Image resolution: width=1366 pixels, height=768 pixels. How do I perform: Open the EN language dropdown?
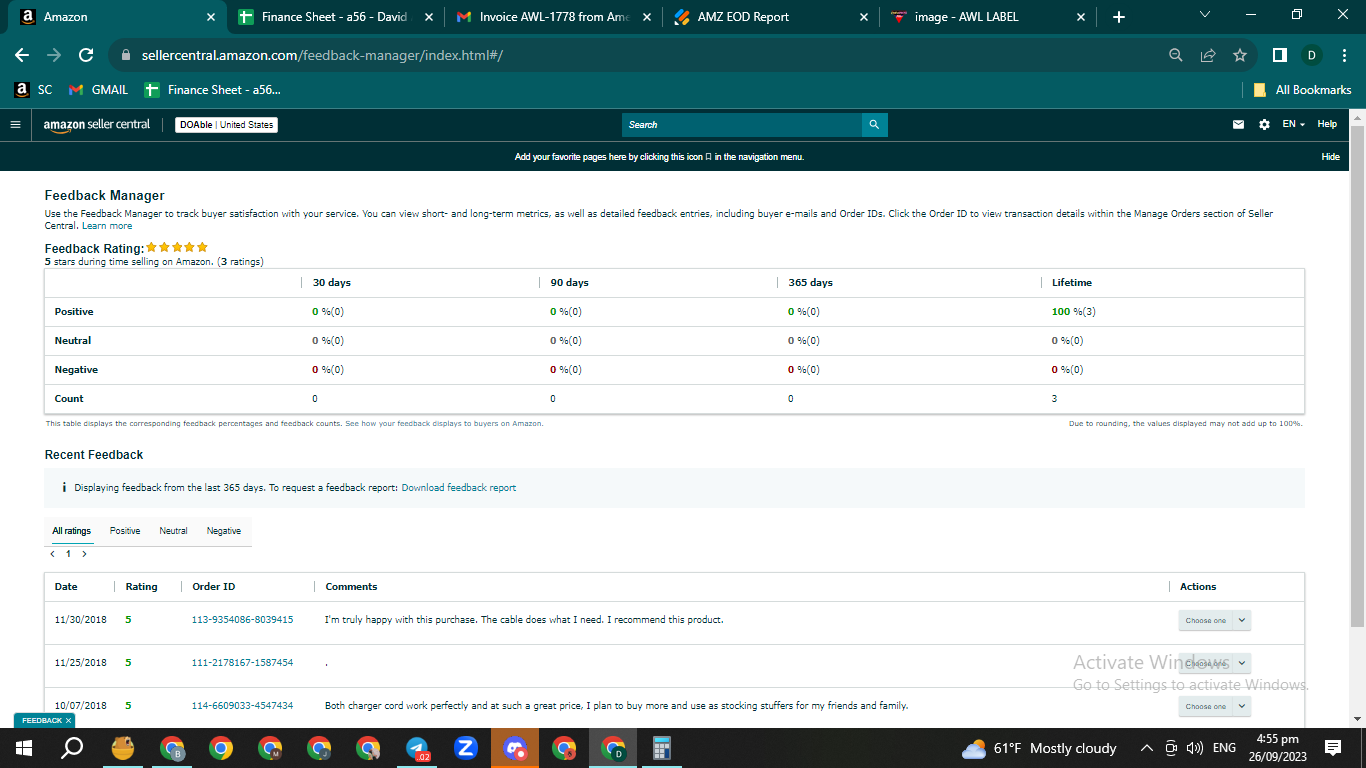(1293, 125)
